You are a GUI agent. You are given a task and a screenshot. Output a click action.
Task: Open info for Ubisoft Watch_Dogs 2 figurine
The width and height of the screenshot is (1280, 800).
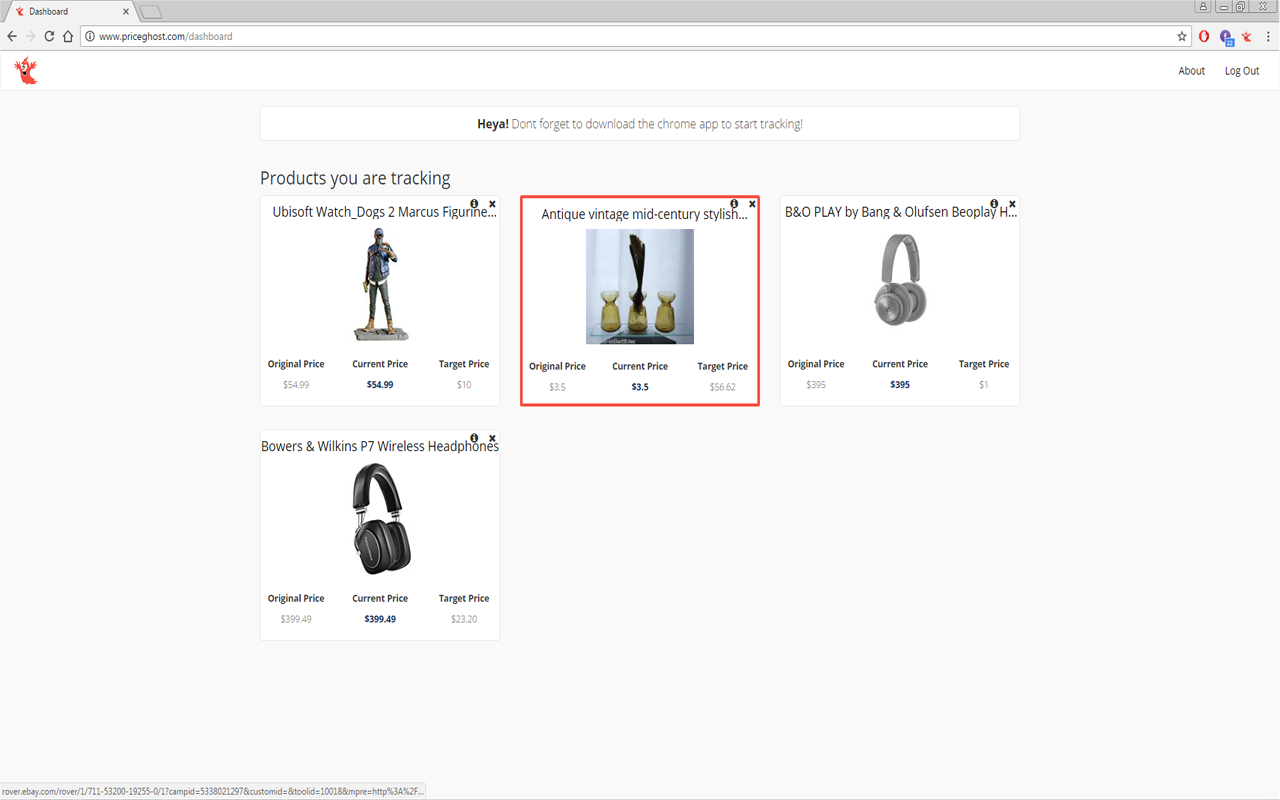point(474,204)
